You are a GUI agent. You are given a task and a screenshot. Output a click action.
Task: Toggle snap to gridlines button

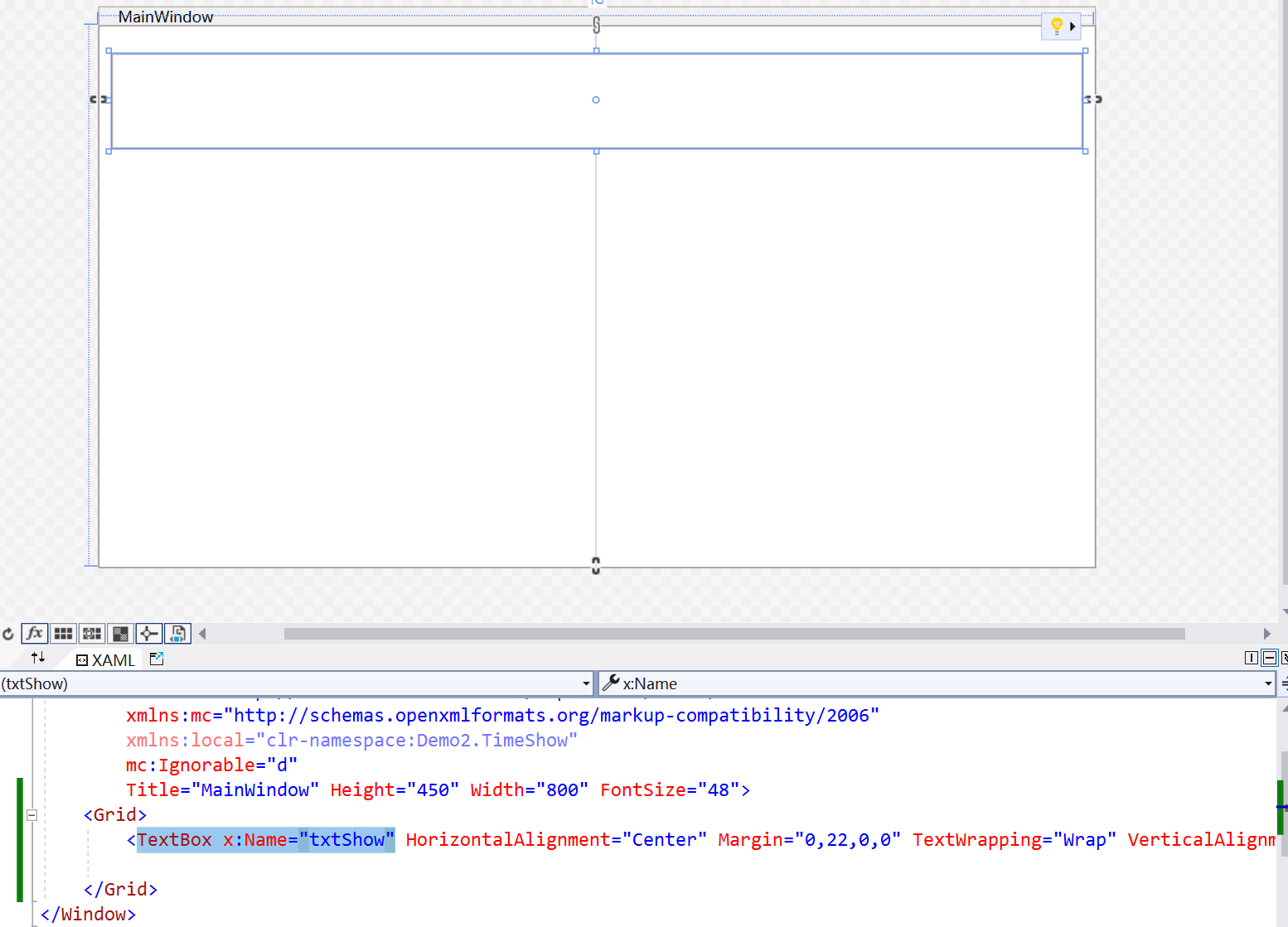click(x=92, y=634)
